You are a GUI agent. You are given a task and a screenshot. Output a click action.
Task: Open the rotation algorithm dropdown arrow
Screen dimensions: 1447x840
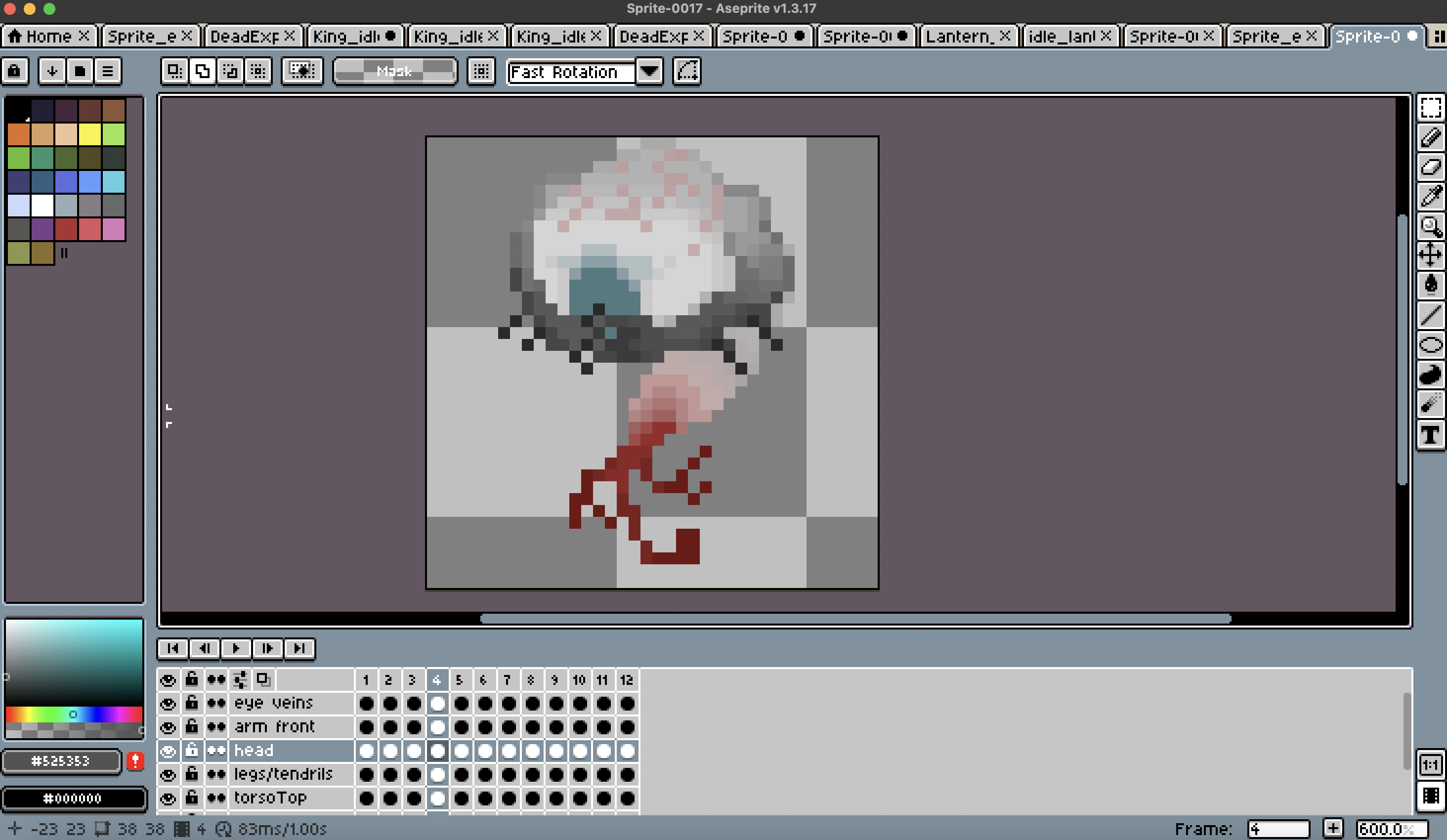[649, 71]
